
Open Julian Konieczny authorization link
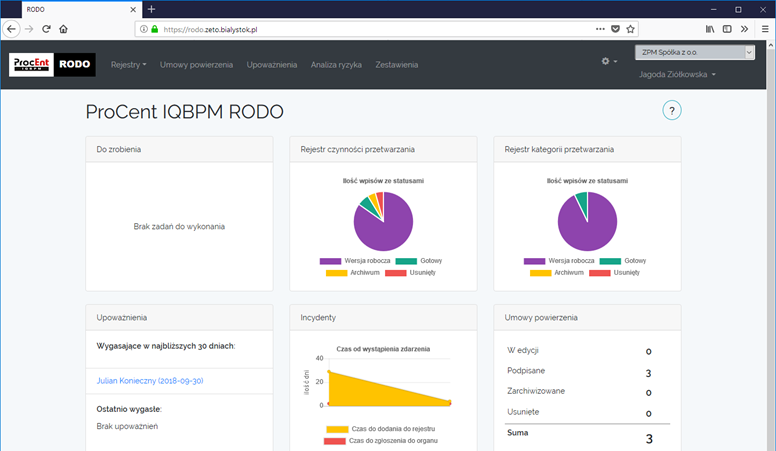[150, 381]
